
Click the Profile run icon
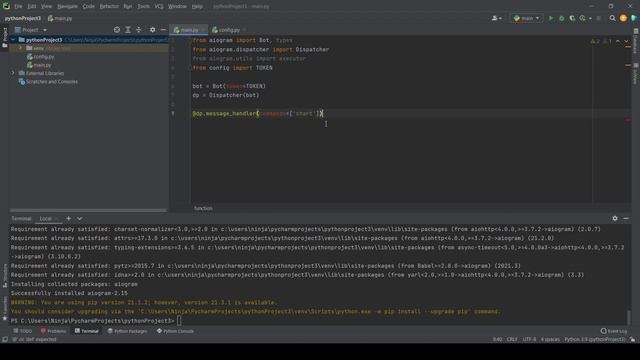coord(583,18)
